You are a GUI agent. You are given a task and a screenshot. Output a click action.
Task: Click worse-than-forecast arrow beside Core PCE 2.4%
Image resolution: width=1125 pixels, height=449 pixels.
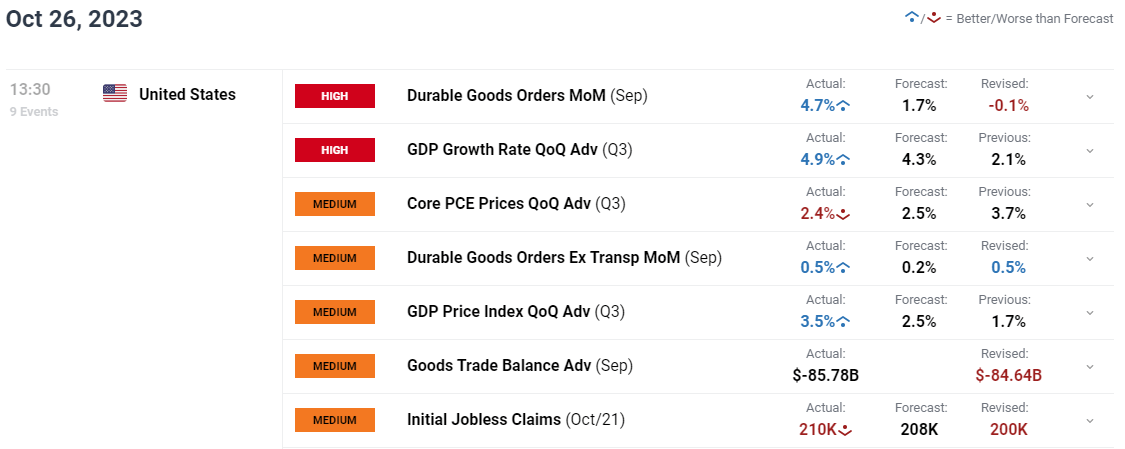[843, 213]
